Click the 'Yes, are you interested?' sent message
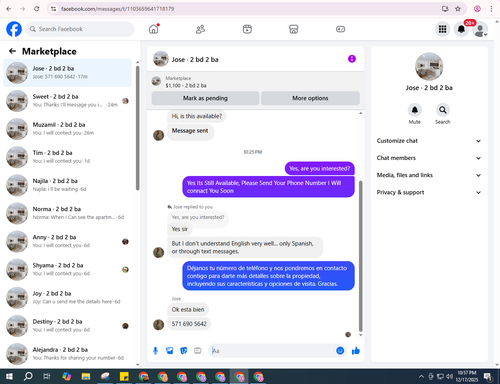 [x=320, y=168]
